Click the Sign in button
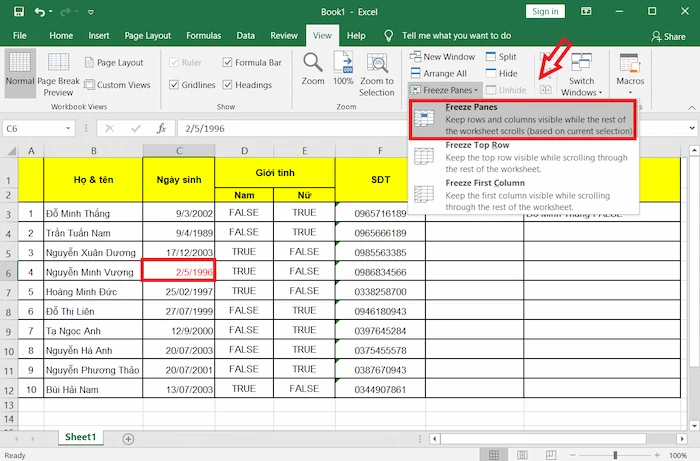Image resolution: width=700 pixels, height=461 pixels. coord(545,11)
